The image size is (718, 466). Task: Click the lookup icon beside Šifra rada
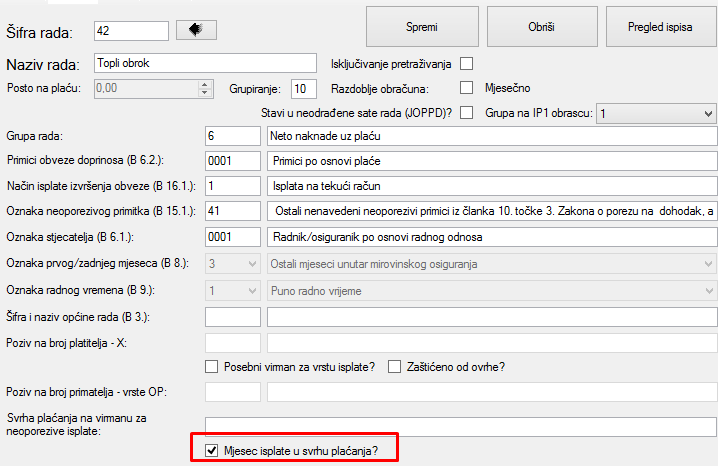pyautogui.click(x=196, y=30)
